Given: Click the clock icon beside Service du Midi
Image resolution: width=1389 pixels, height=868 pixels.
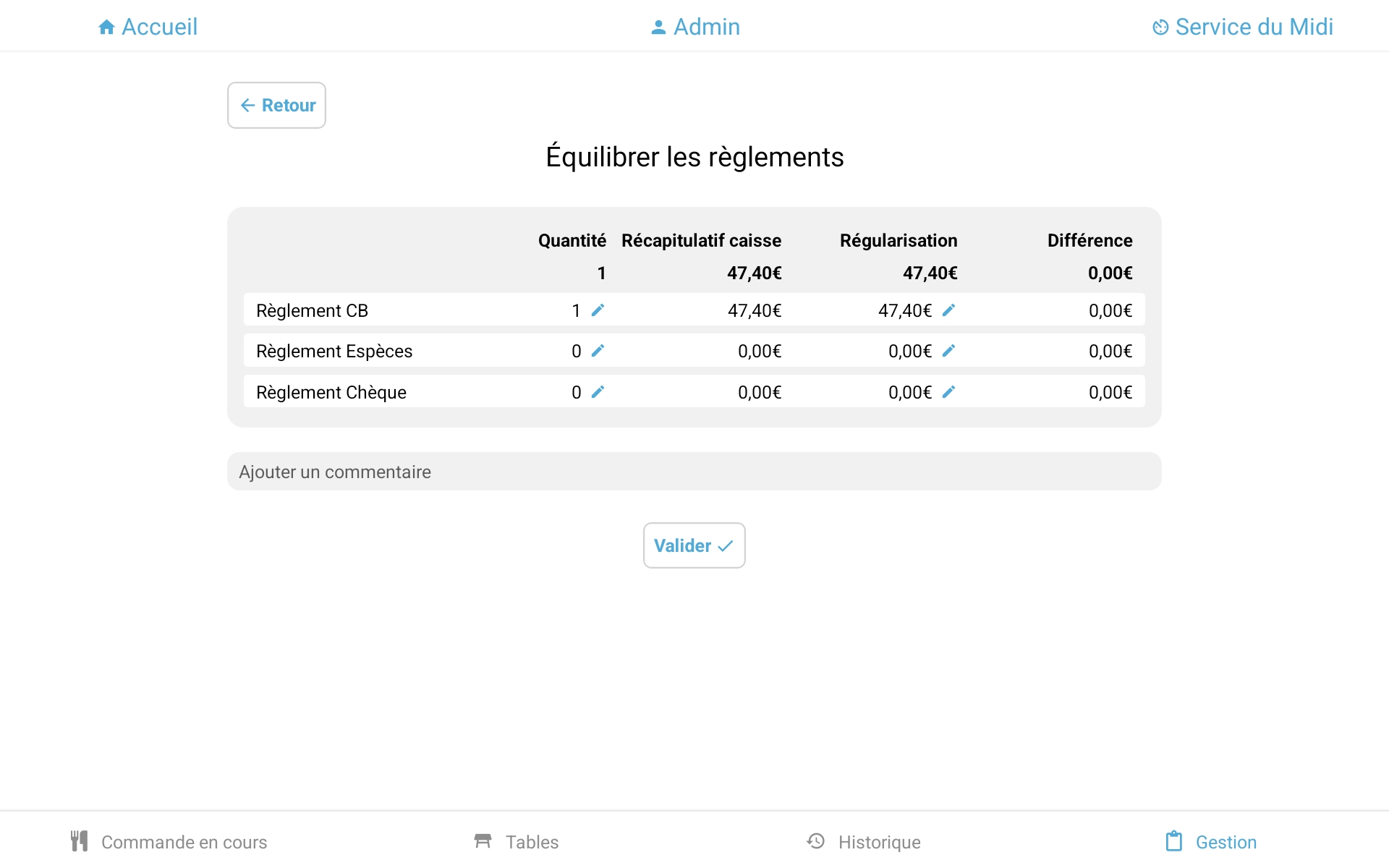Looking at the screenshot, I should (x=1160, y=27).
